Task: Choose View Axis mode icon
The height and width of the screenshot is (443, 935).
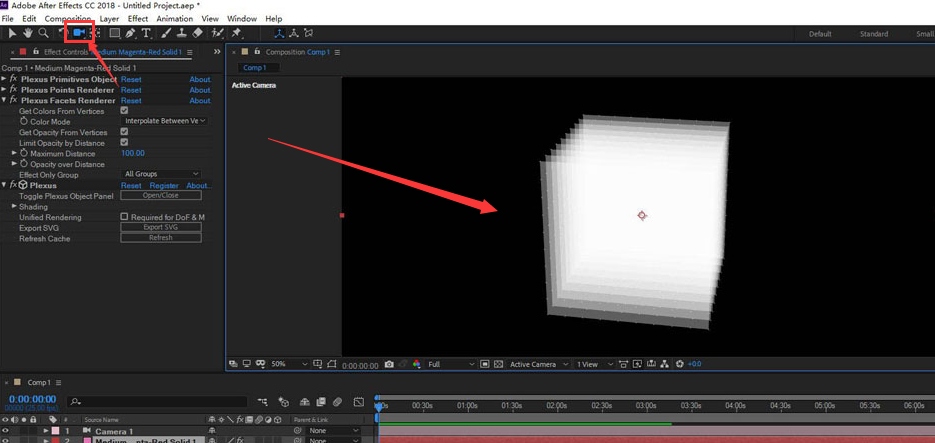Action: pyautogui.click(x=308, y=33)
